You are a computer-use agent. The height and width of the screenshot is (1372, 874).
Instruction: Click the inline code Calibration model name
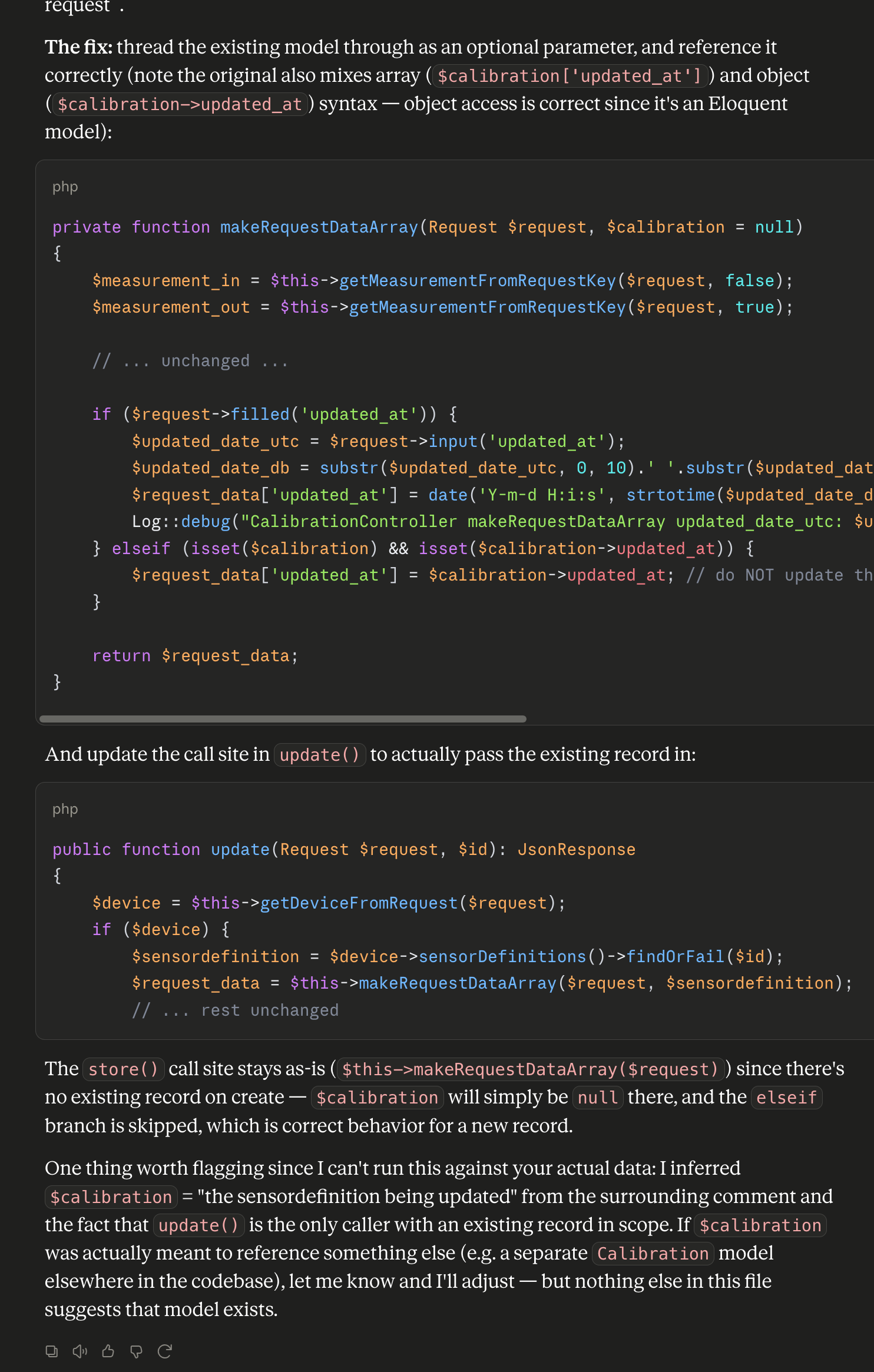click(x=653, y=1254)
